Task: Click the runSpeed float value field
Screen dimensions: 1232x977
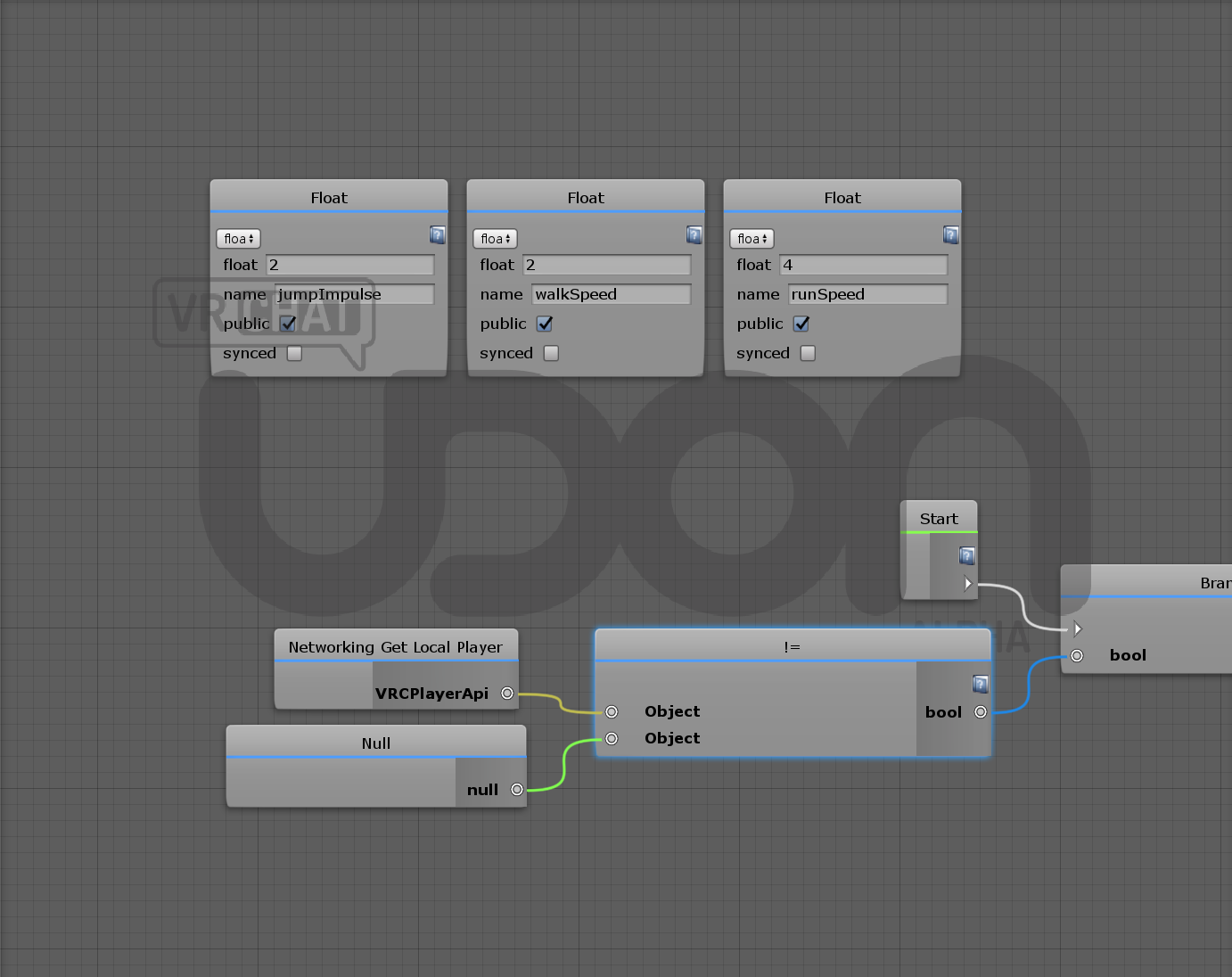Action: (x=863, y=265)
